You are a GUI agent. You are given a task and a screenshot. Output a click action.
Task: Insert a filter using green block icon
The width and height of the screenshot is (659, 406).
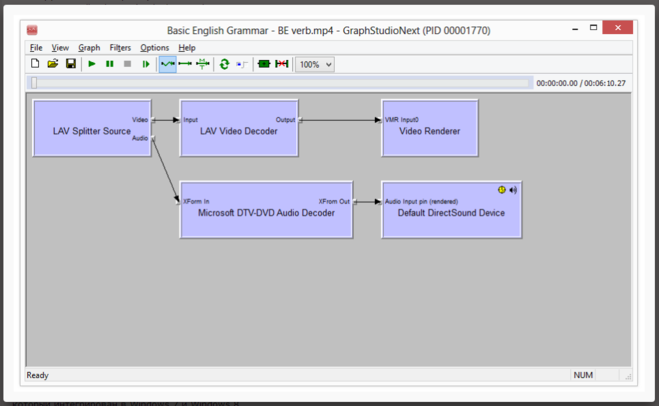[264, 64]
